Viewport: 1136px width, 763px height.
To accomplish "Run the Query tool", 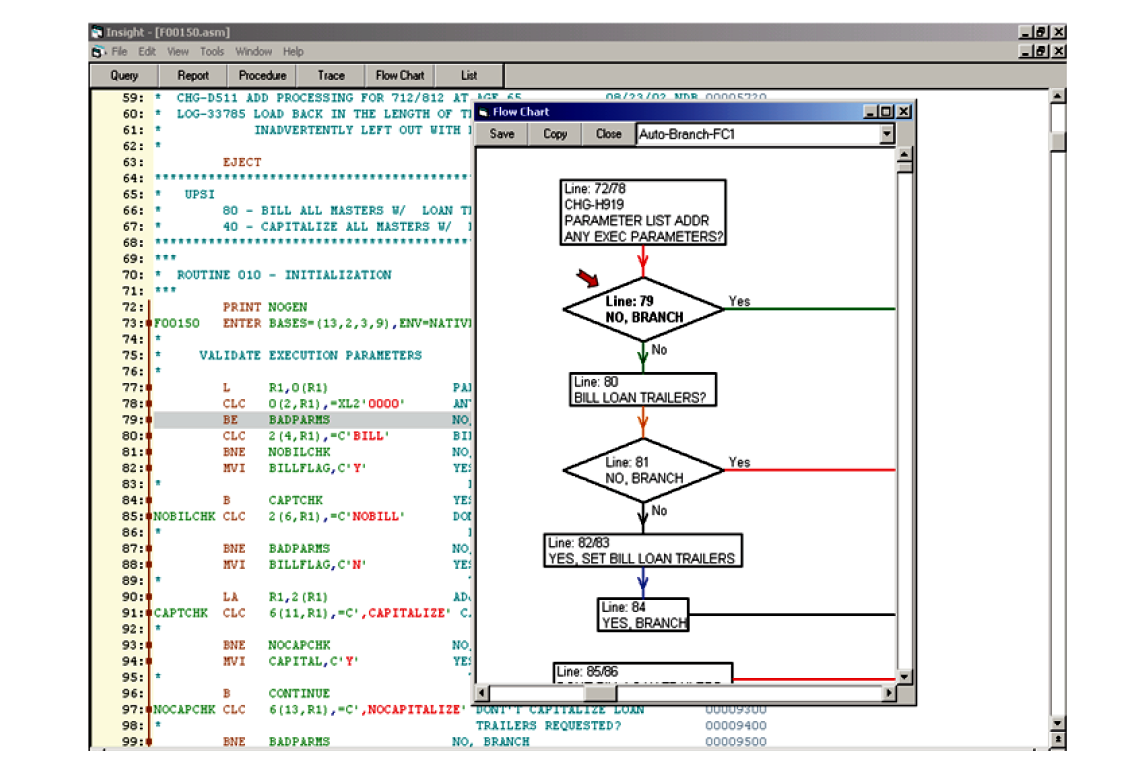I will (123, 74).
